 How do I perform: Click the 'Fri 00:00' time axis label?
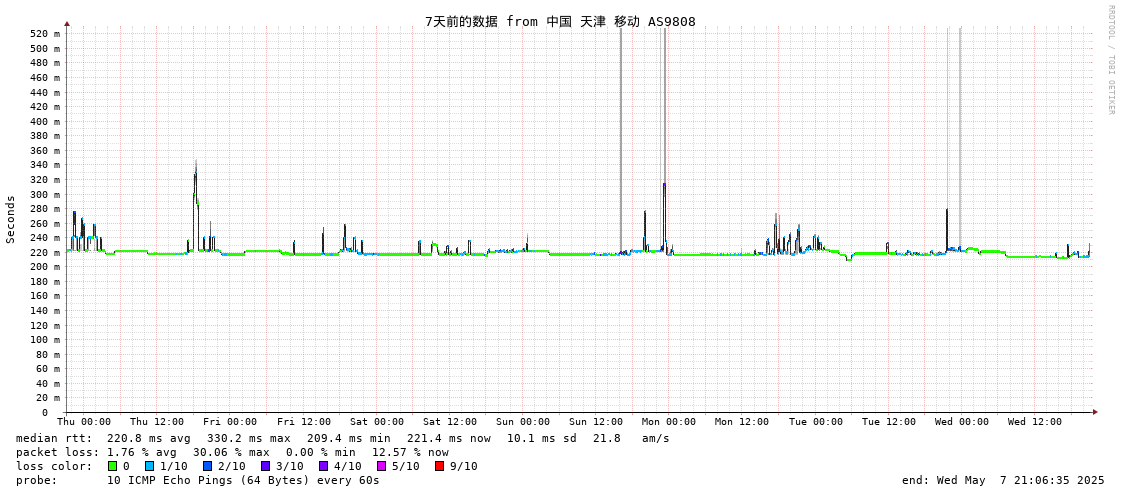(x=231, y=422)
